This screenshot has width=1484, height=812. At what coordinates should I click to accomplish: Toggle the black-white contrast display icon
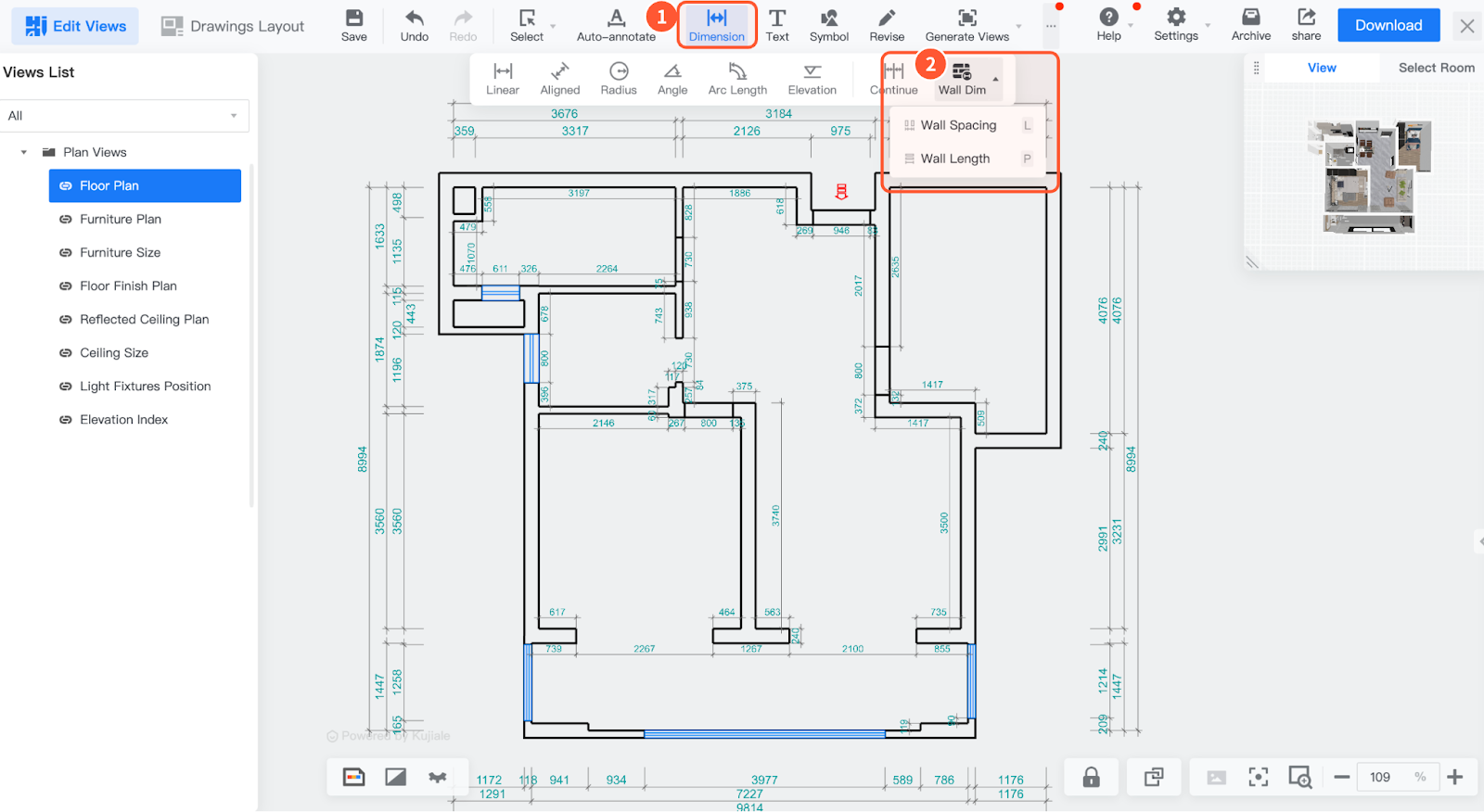click(396, 777)
